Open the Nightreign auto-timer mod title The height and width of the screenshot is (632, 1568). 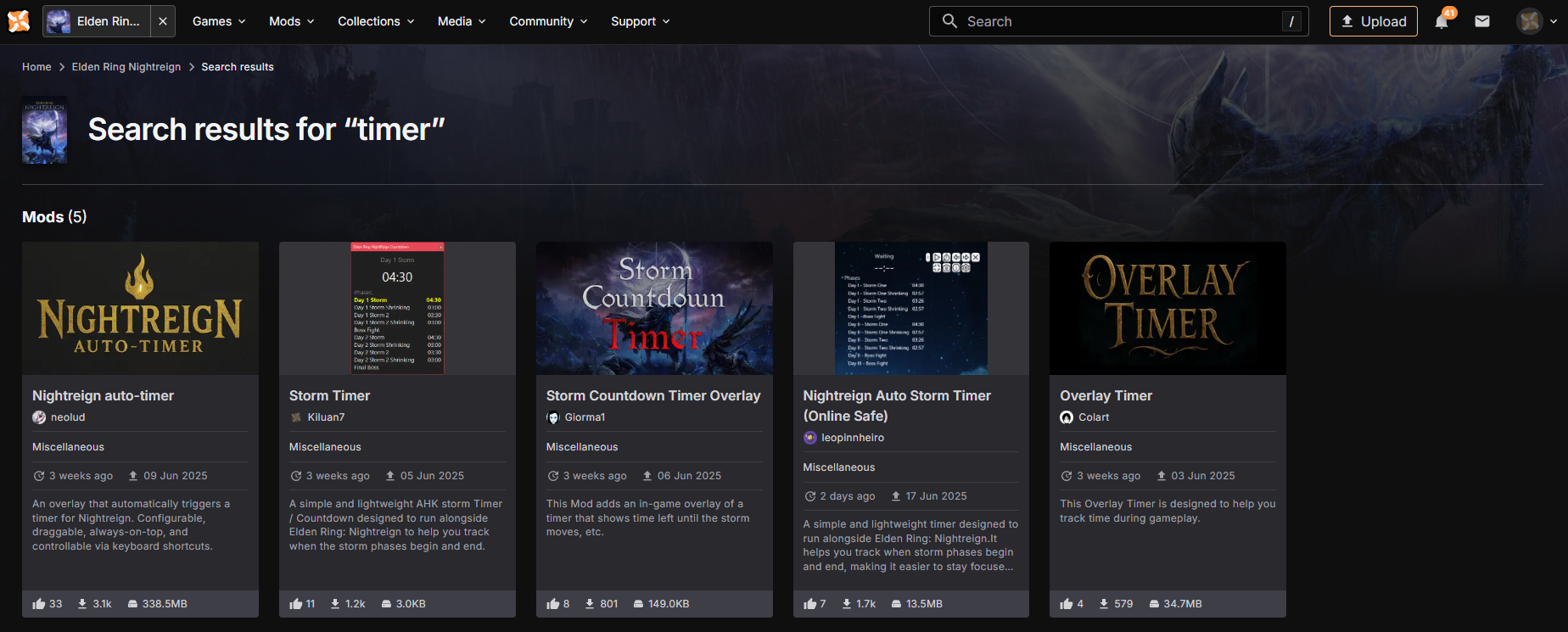[x=103, y=395]
